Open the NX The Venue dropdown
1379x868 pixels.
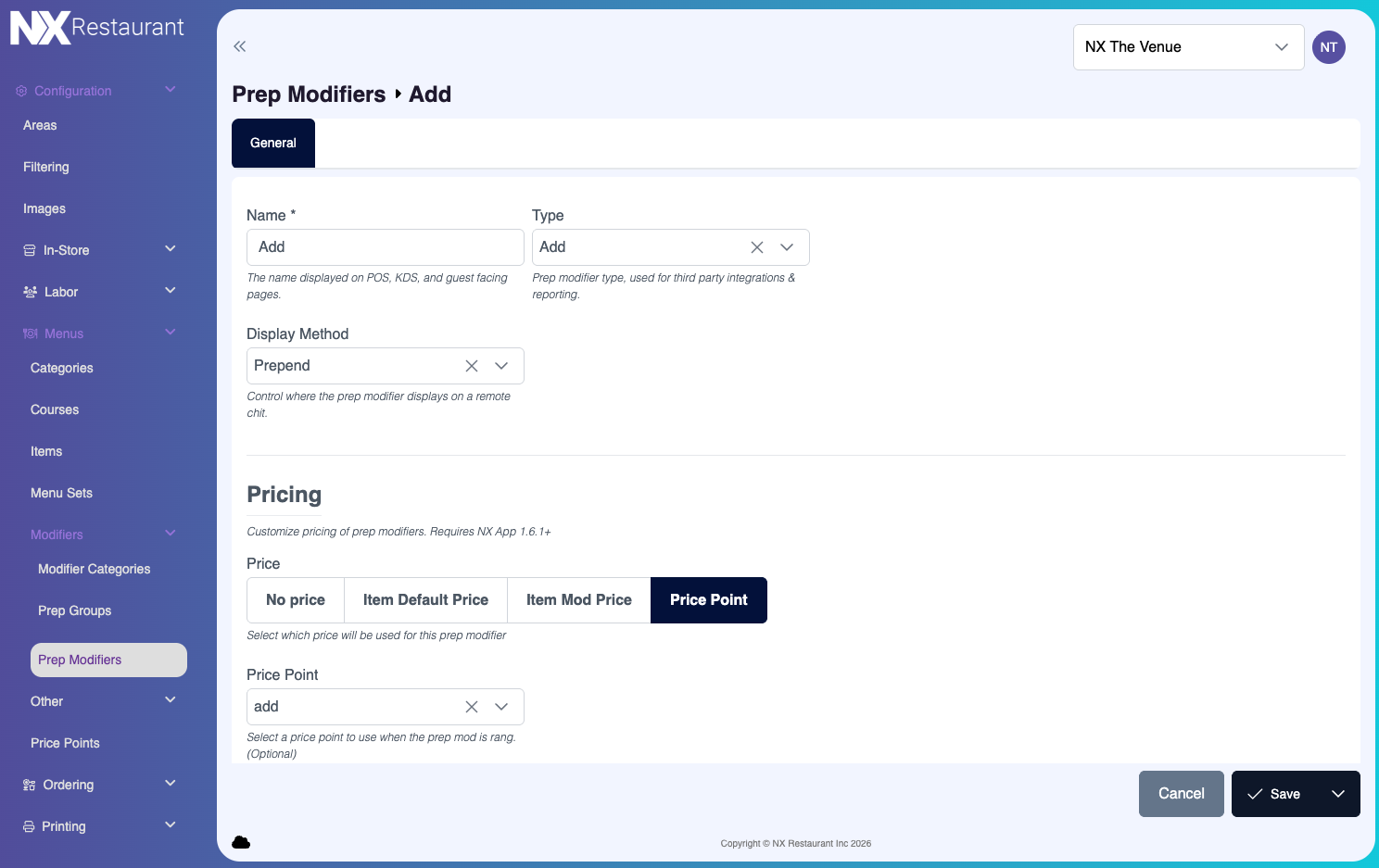(x=1187, y=47)
